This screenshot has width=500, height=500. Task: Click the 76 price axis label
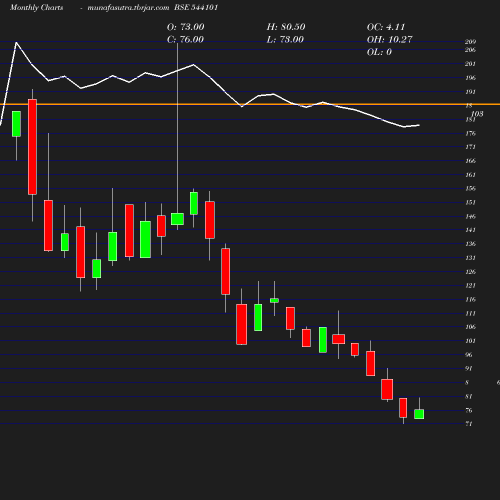pos(469,410)
